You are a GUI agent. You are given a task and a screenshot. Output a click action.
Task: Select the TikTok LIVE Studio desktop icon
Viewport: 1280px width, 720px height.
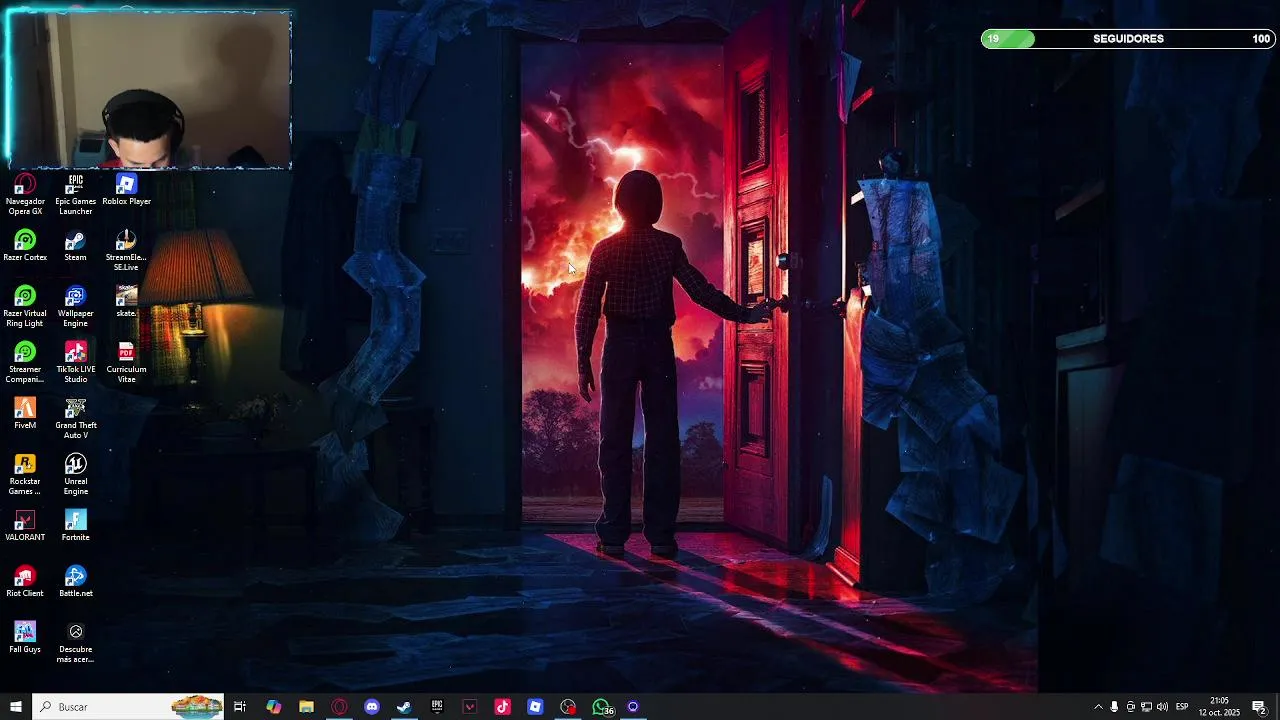(75, 363)
